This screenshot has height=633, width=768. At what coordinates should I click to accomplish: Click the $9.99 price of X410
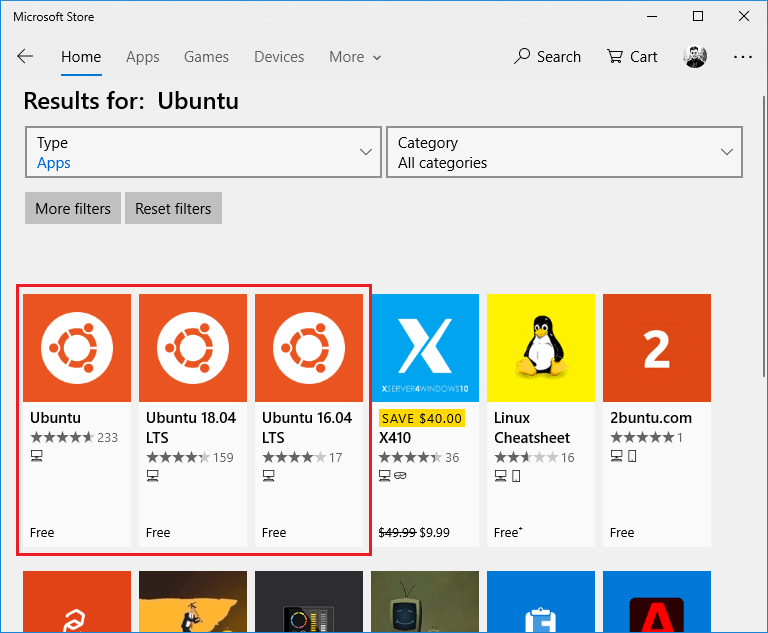tap(434, 533)
